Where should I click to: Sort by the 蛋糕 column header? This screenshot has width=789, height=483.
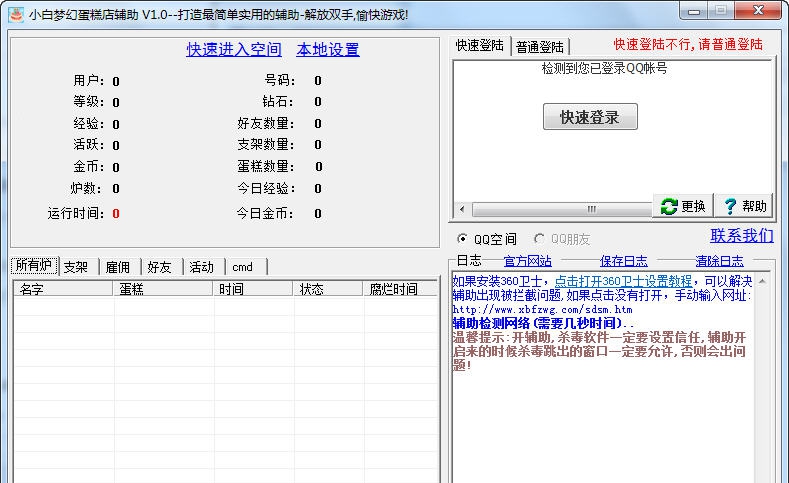coord(163,289)
